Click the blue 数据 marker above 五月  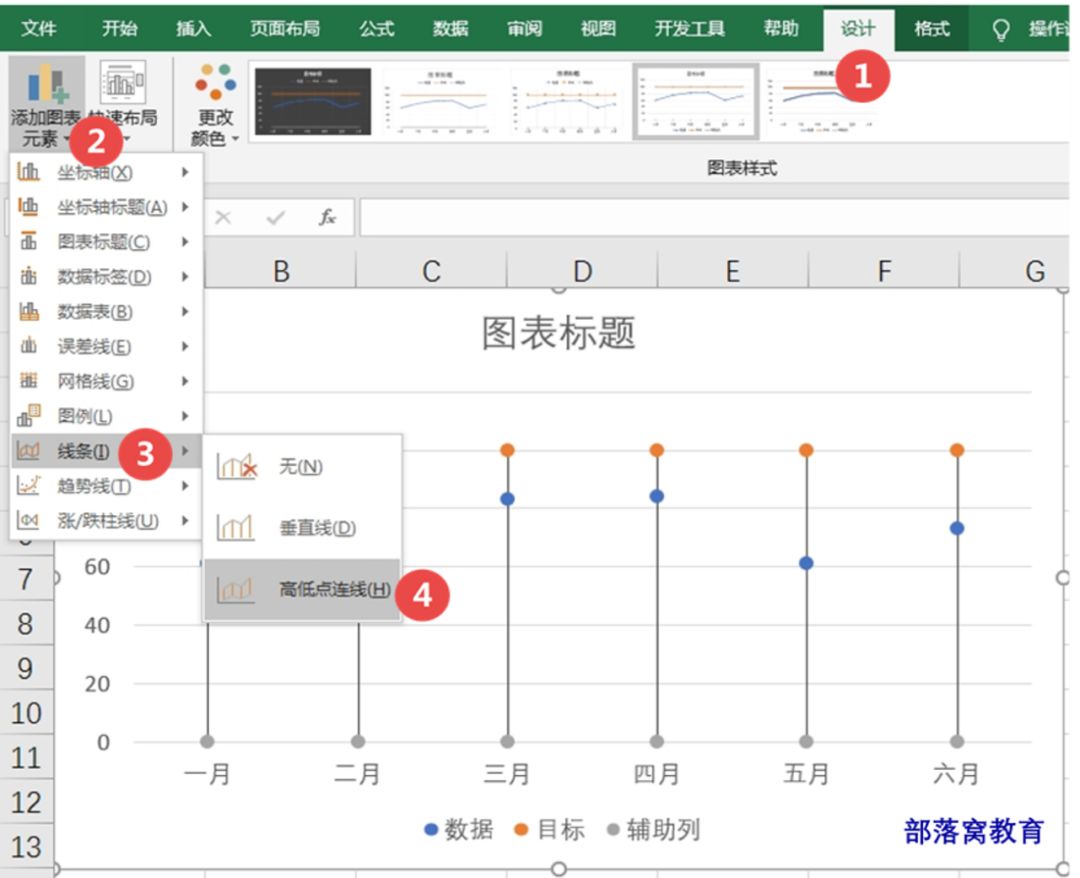click(x=806, y=563)
